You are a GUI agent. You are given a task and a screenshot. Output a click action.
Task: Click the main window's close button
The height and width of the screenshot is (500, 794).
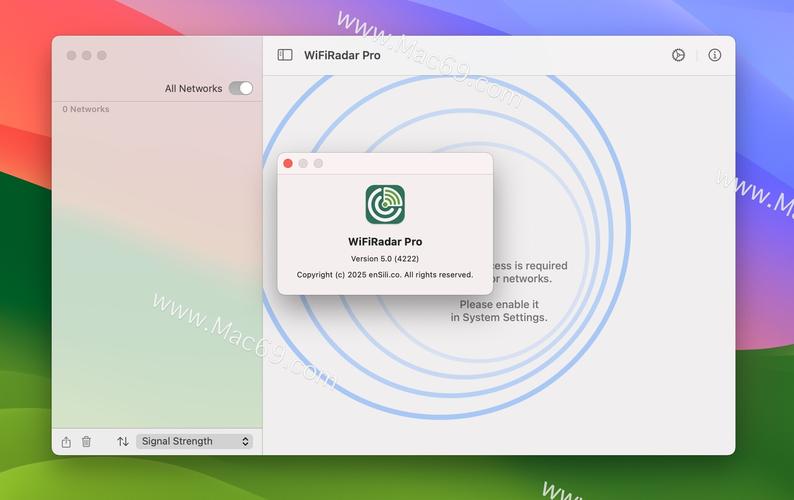(x=71, y=56)
